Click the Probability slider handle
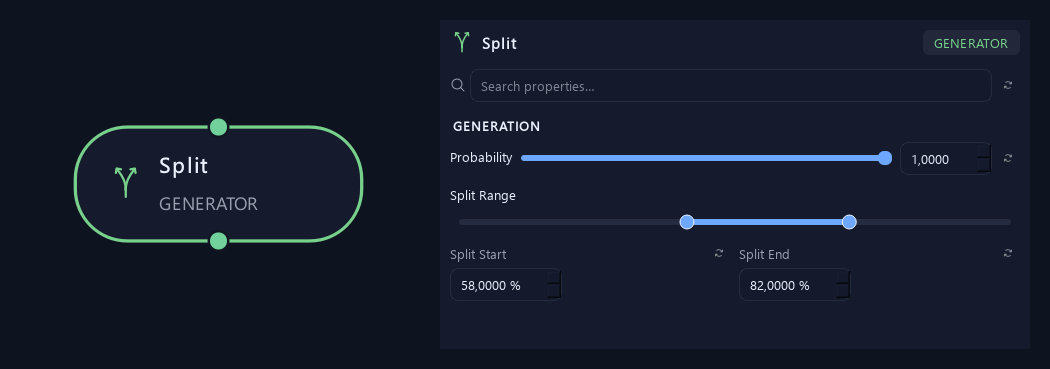The width and height of the screenshot is (1050, 369). click(x=885, y=158)
